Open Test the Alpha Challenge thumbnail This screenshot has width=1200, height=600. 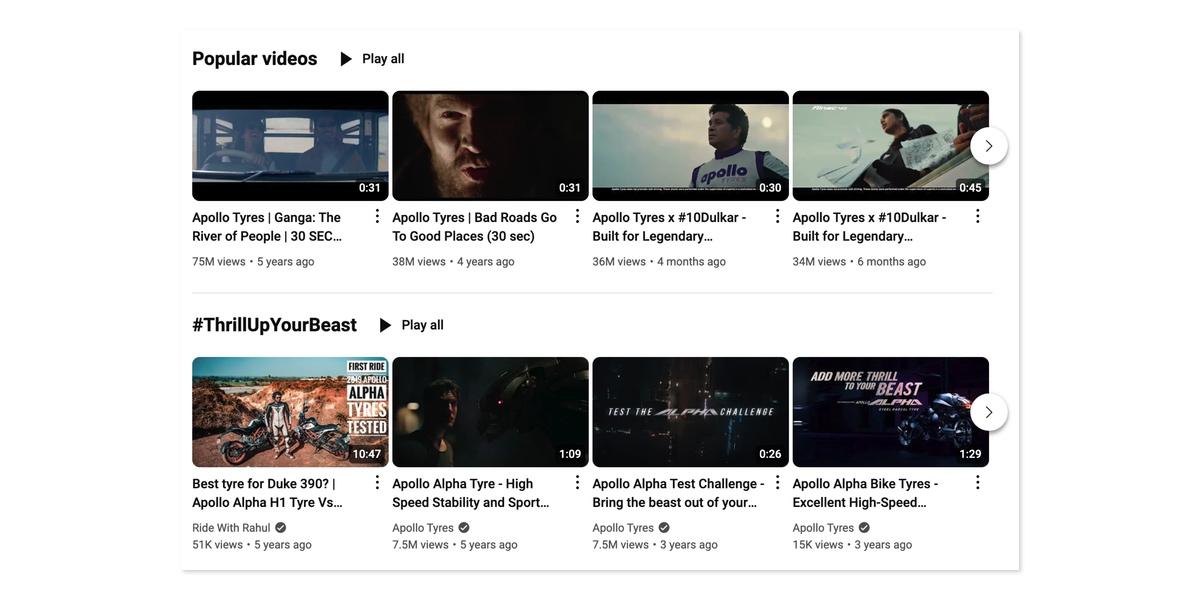click(x=690, y=412)
